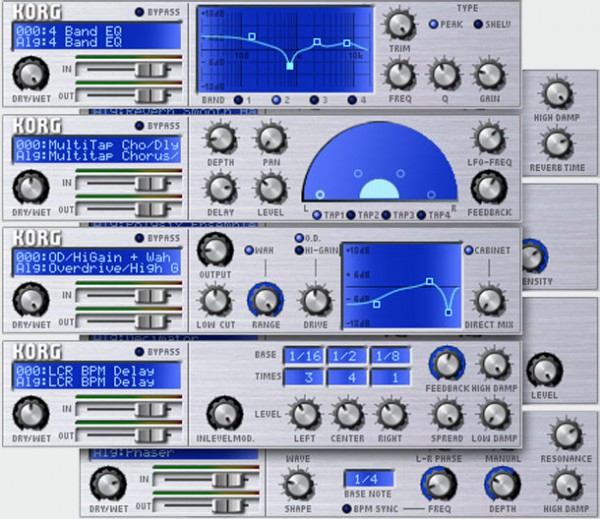Click the LEFT level knob in LCR BPM Delay

pos(305,415)
